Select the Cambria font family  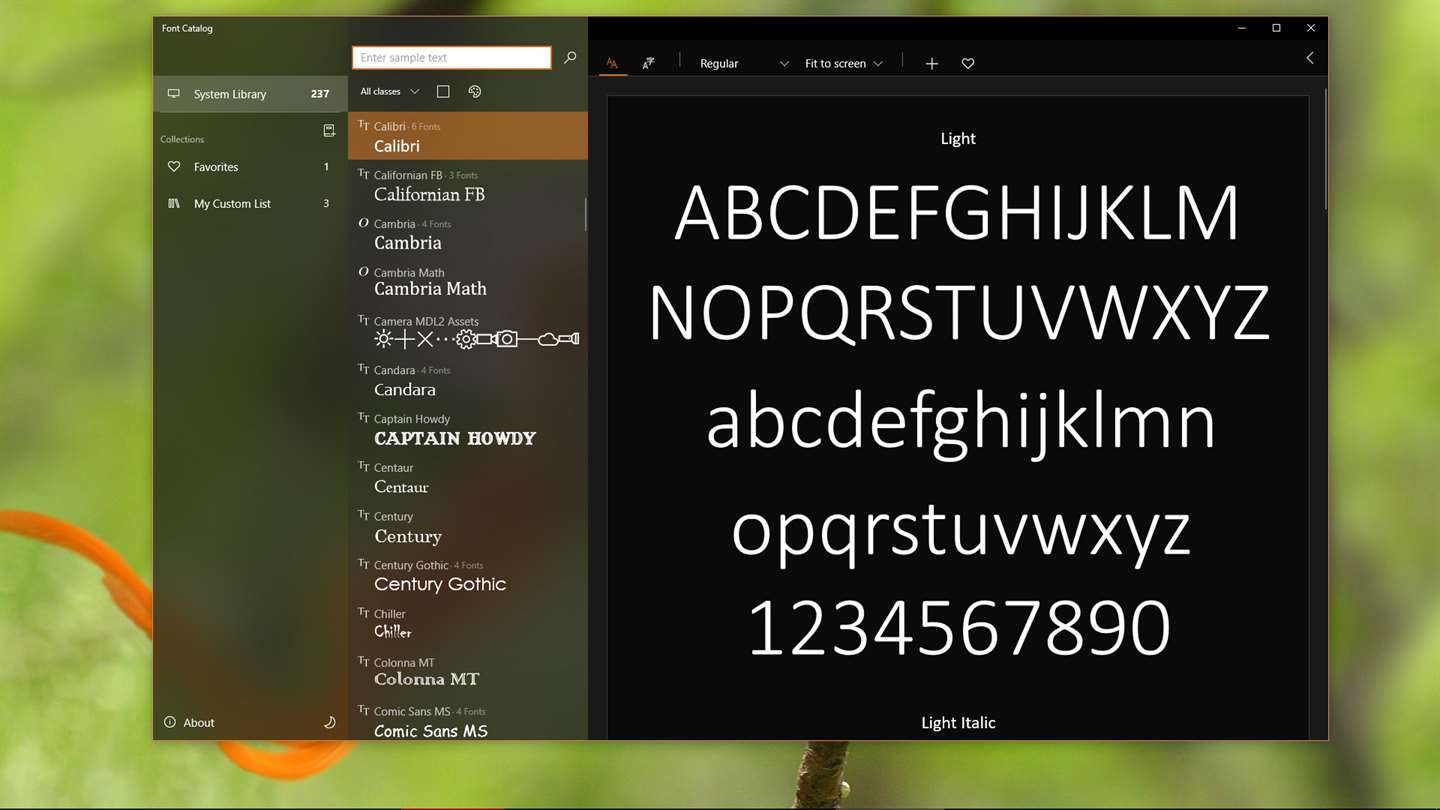pyautogui.click(x=468, y=233)
